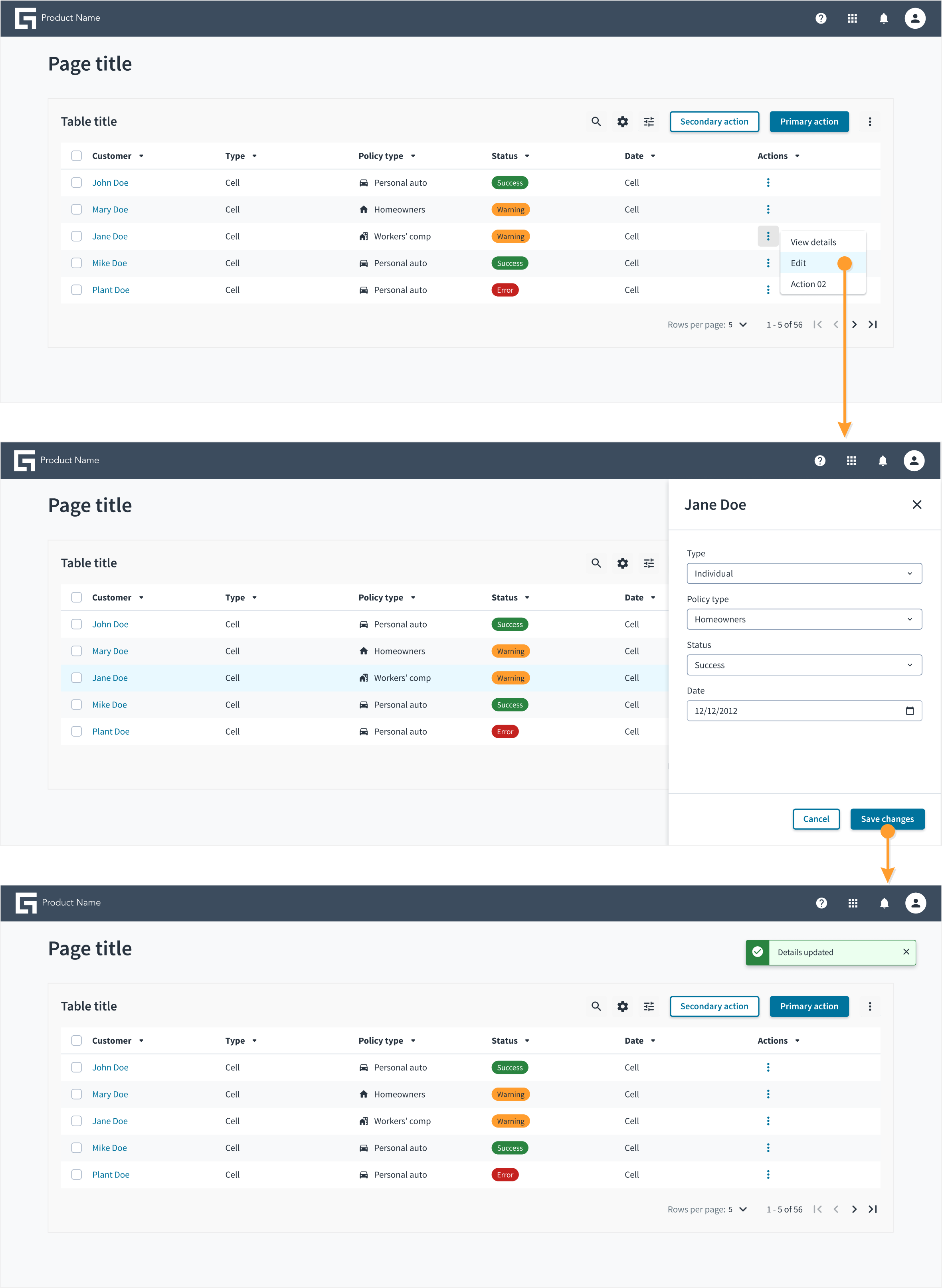Close the Jane Doe side panel
The width and height of the screenshot is (942, 1288).
tap(916, 505)
